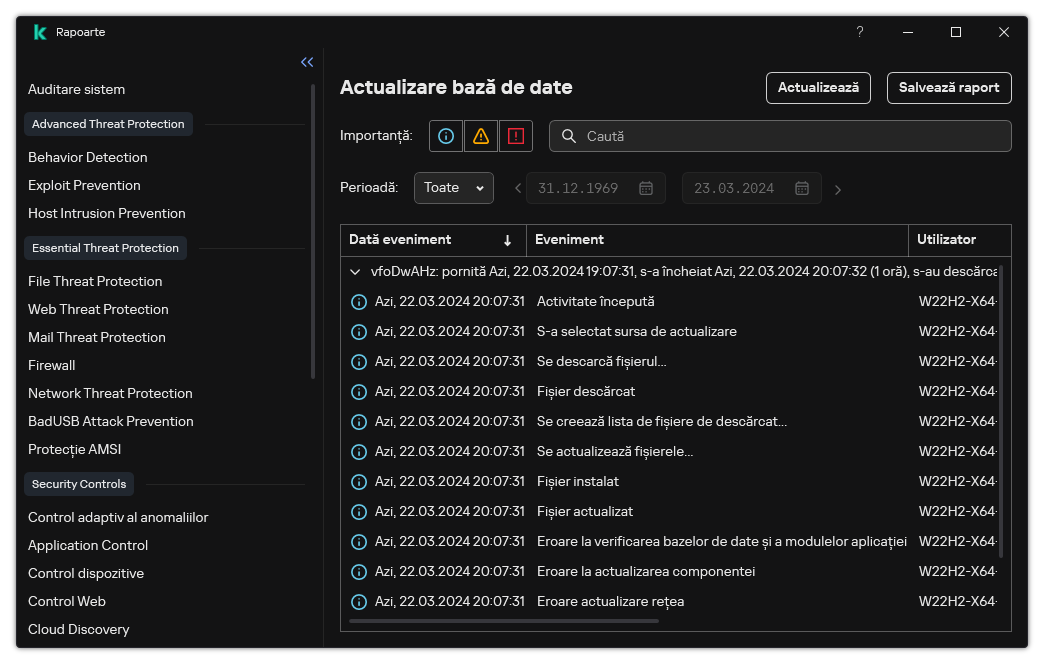Click the help question mark icon
The image size is (1044, 664).
(859, 32)
